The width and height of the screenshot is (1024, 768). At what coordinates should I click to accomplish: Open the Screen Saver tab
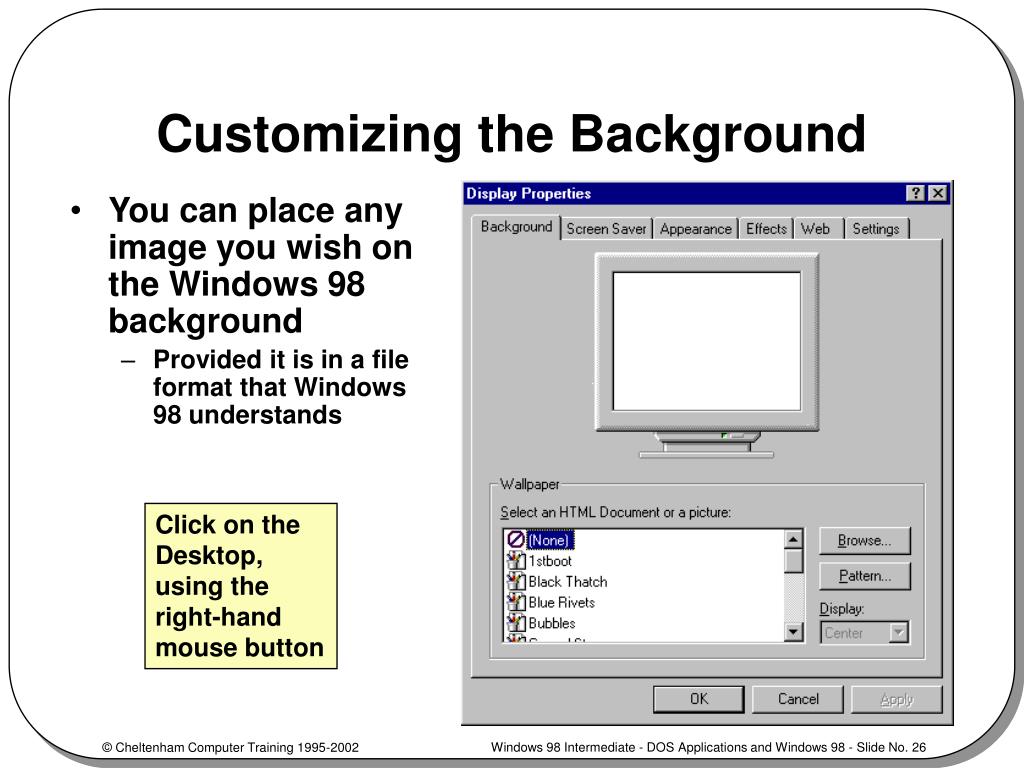(606, 229)
